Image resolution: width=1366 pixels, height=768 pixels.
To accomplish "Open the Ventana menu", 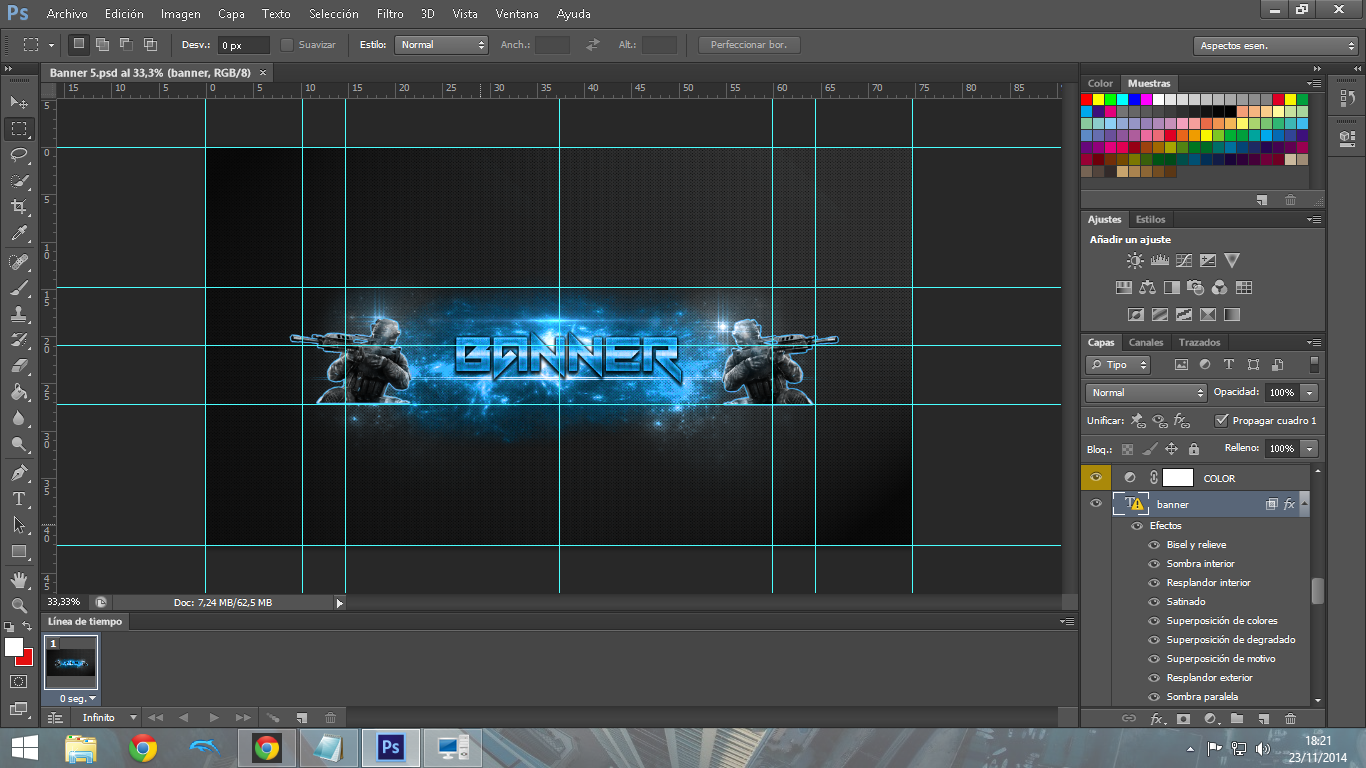I will point(517,14).
